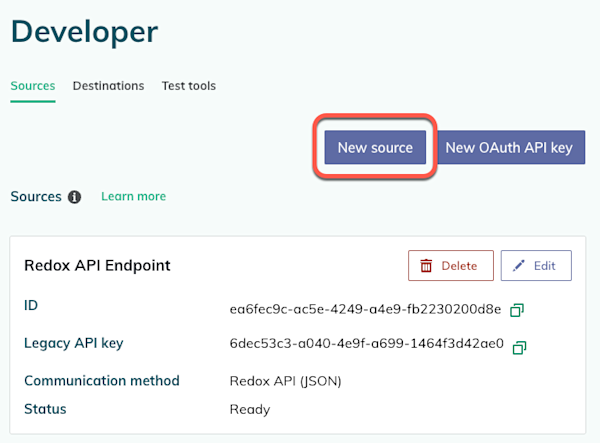Click the New source button
Image resolution: width=600 pixels, height=443 pixels.
pyautogui.click(x=375, y=147)
